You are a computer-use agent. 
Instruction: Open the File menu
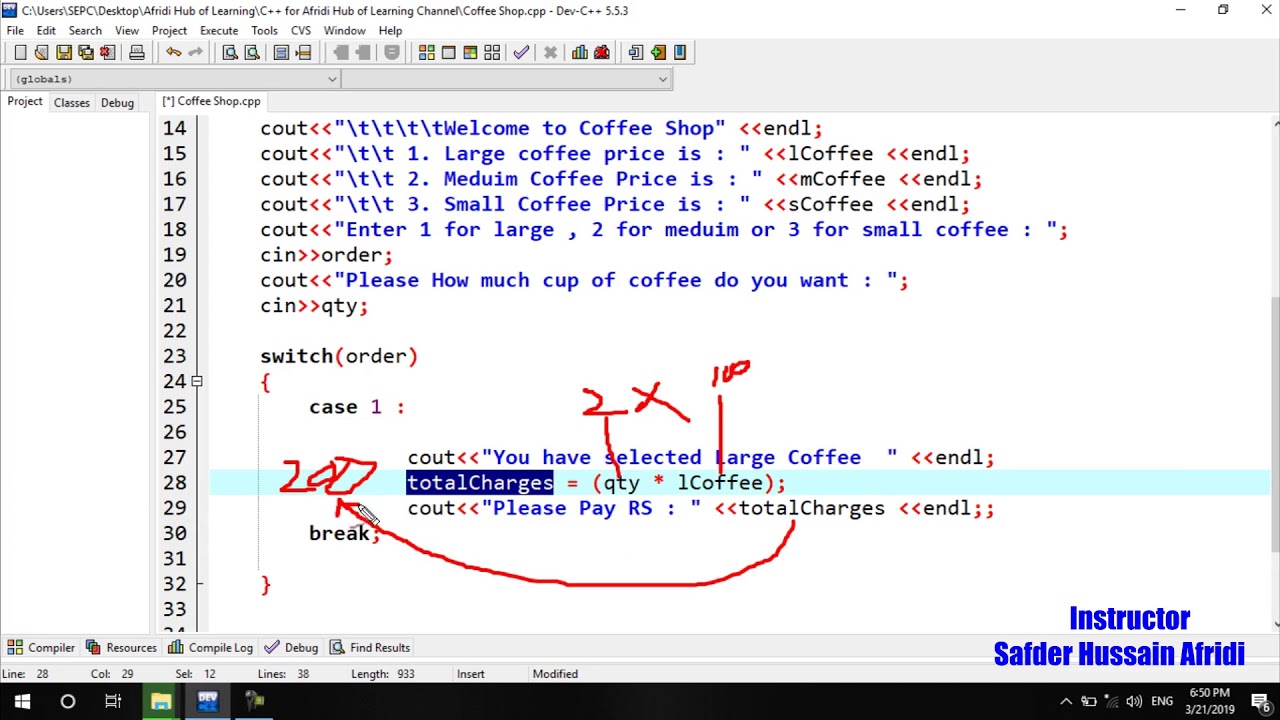pos(15,31)
